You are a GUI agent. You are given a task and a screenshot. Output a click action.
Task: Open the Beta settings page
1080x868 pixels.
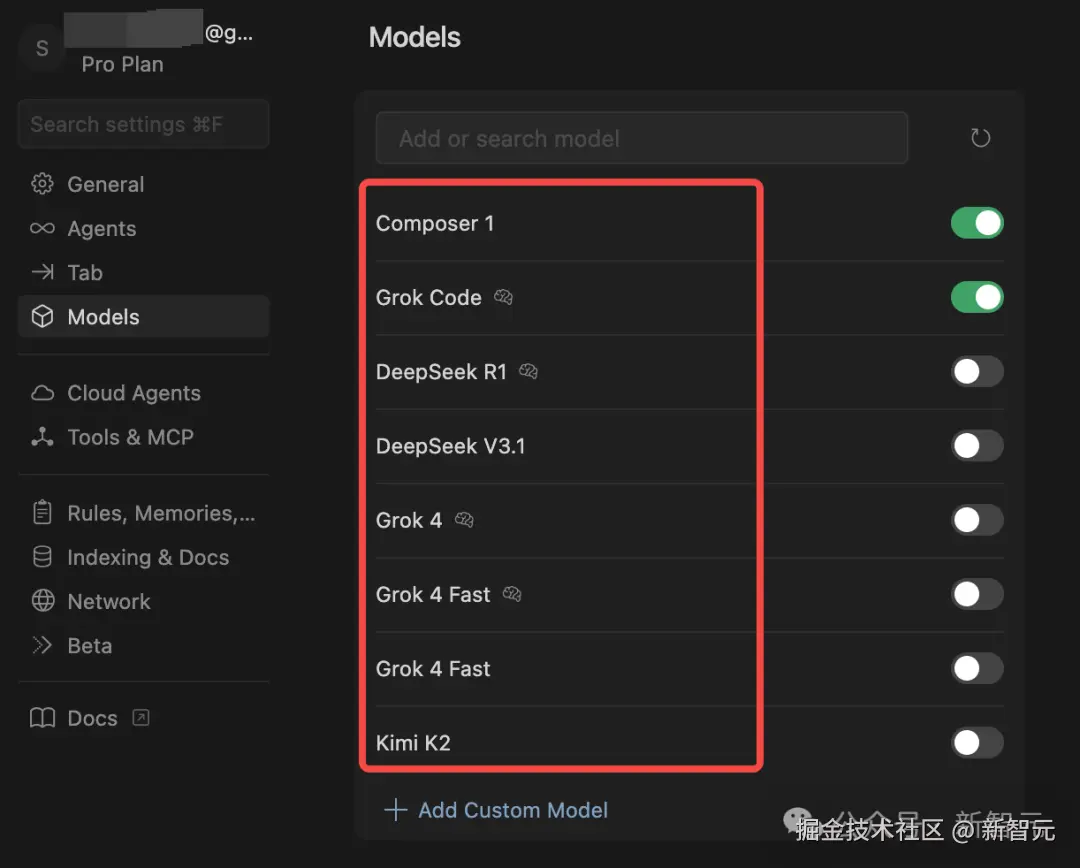coord(89,646)
